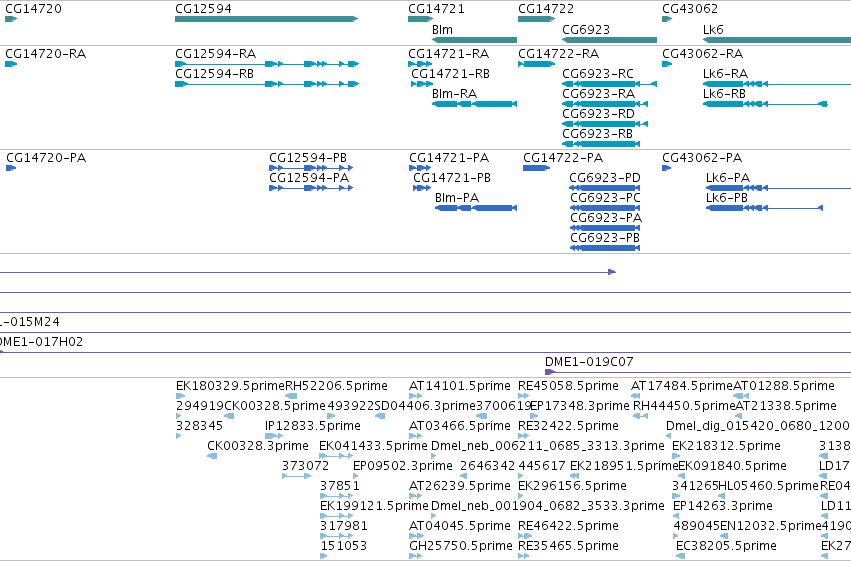Select transcript CG6923-RA
The width and height of the screenshot is (851, 561).
(x=605, y=104)
